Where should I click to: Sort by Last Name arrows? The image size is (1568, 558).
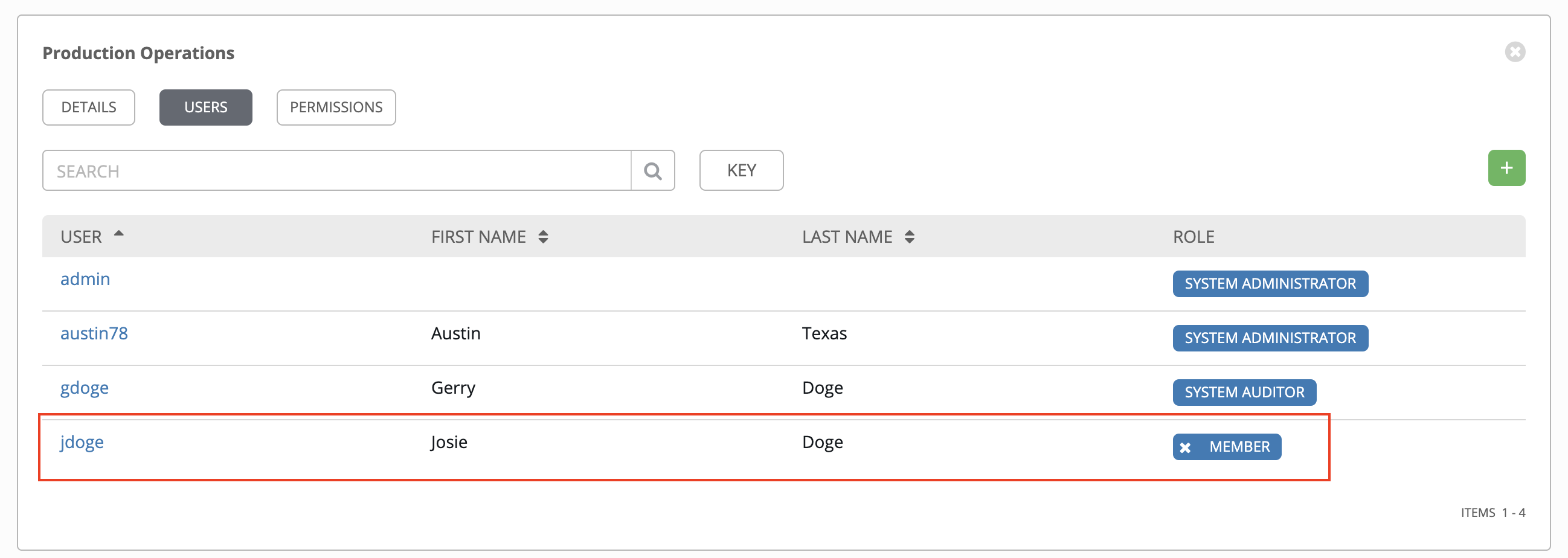[x=909, y=237]
